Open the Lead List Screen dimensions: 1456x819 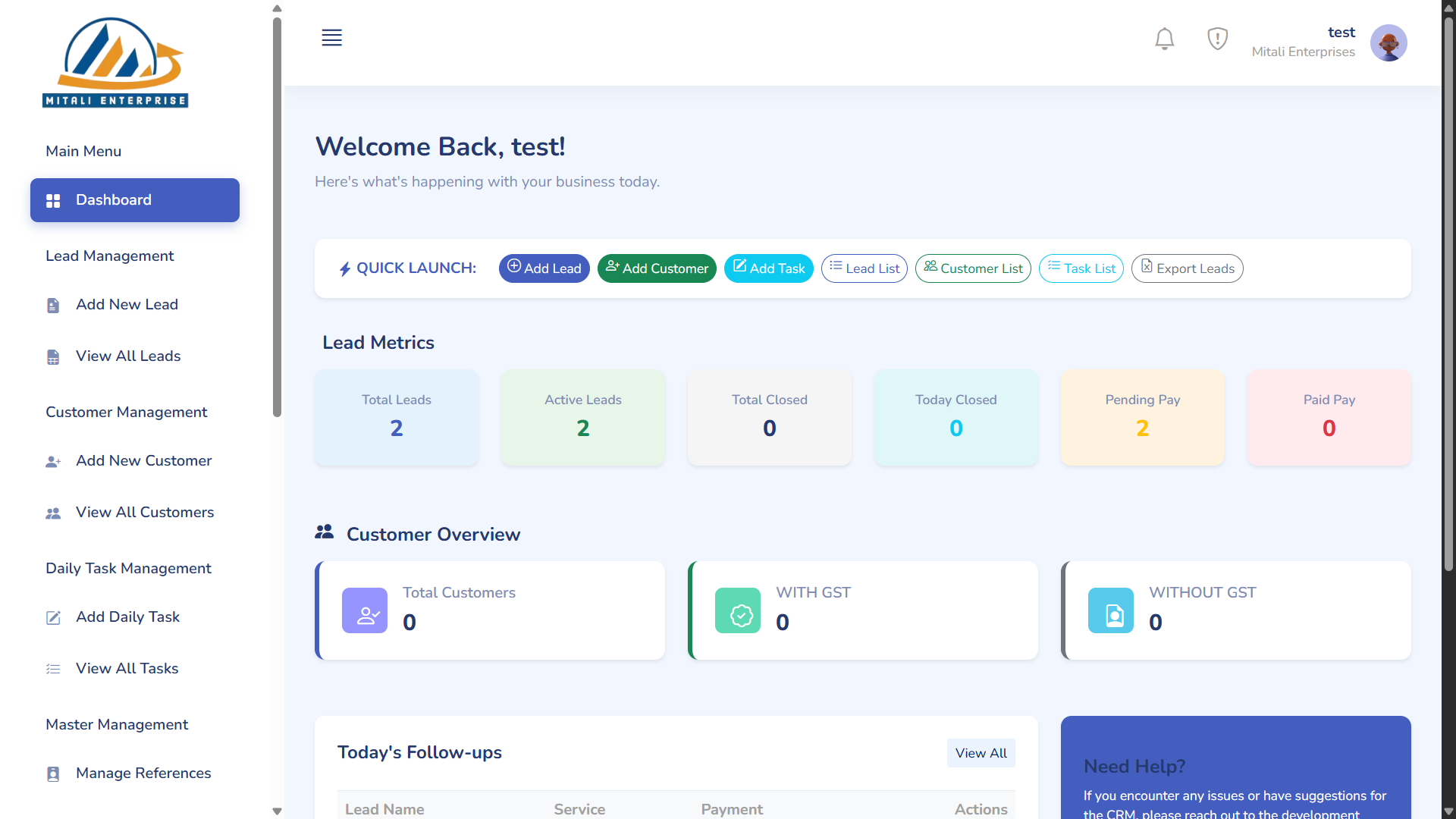pyautogui.click(x=864, y=268)
